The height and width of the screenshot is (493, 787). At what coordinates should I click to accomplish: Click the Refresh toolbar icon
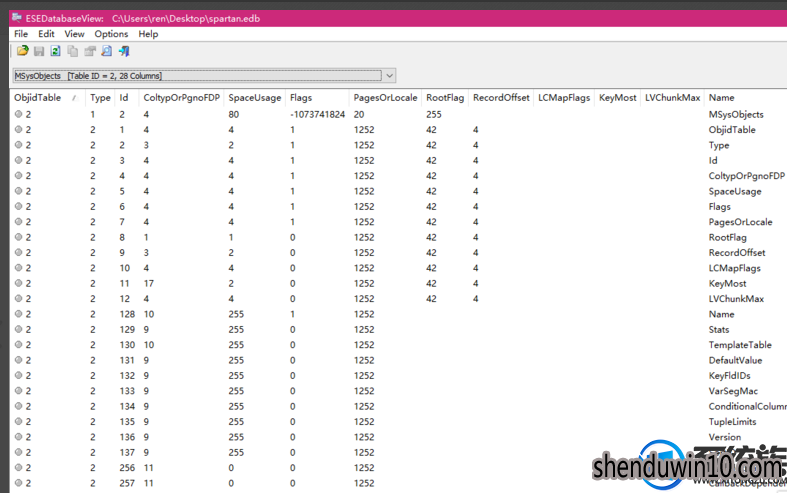pyautogui.click(x=56, y=51)
